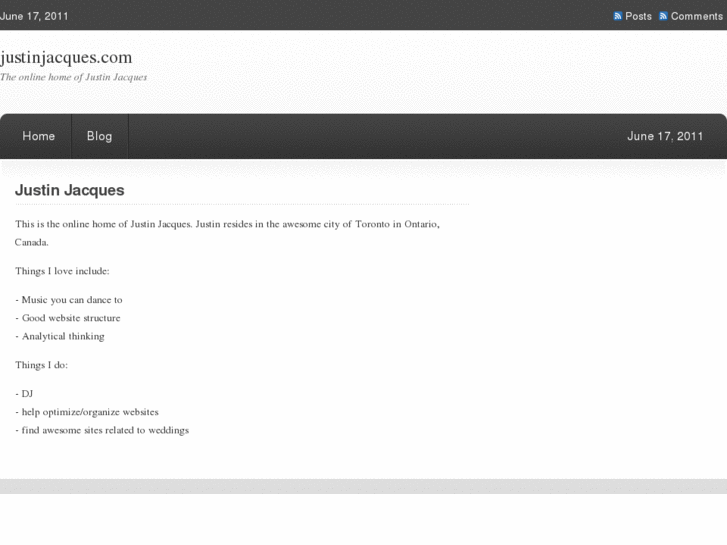Click the "Things I love include:" line
Viewport: 727px width, 545px height.
coord(62,271)
